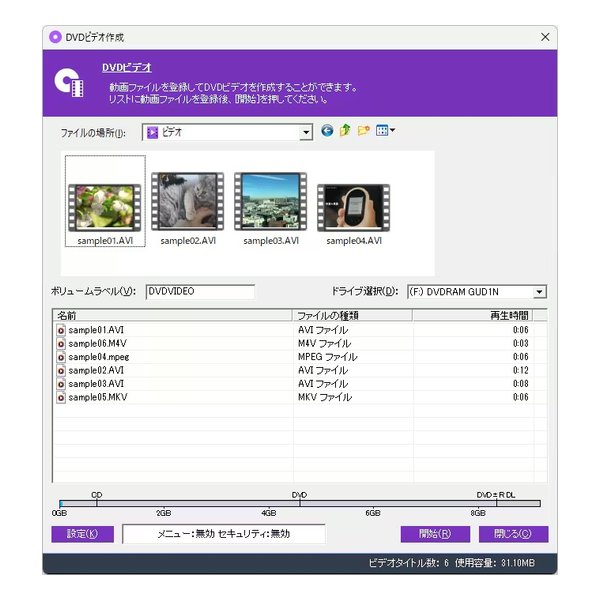
Task: Select sample04.AVI device thumbnail
Action: [x=354, y=214]
